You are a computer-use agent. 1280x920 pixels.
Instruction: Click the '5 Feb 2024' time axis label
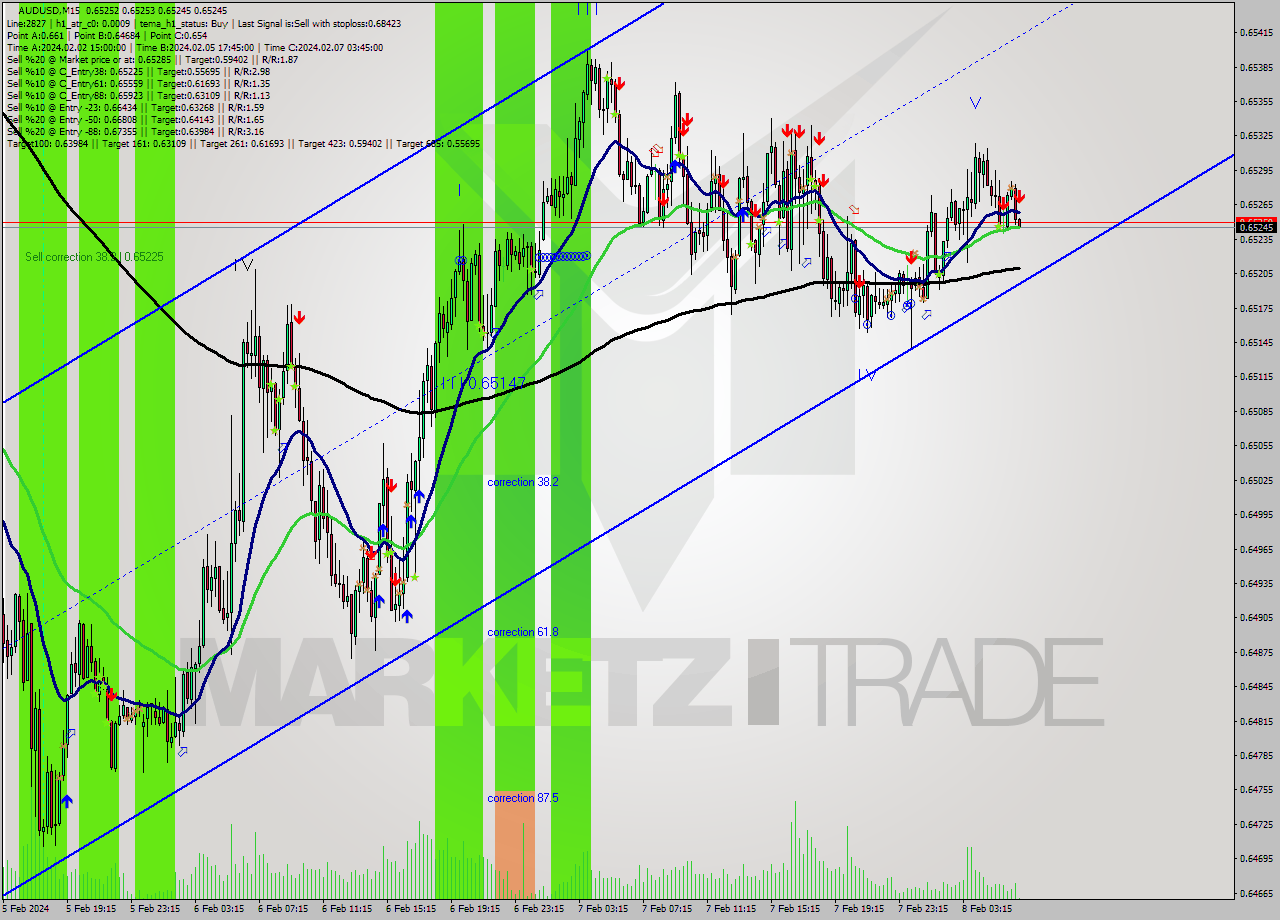click(26, 909)
